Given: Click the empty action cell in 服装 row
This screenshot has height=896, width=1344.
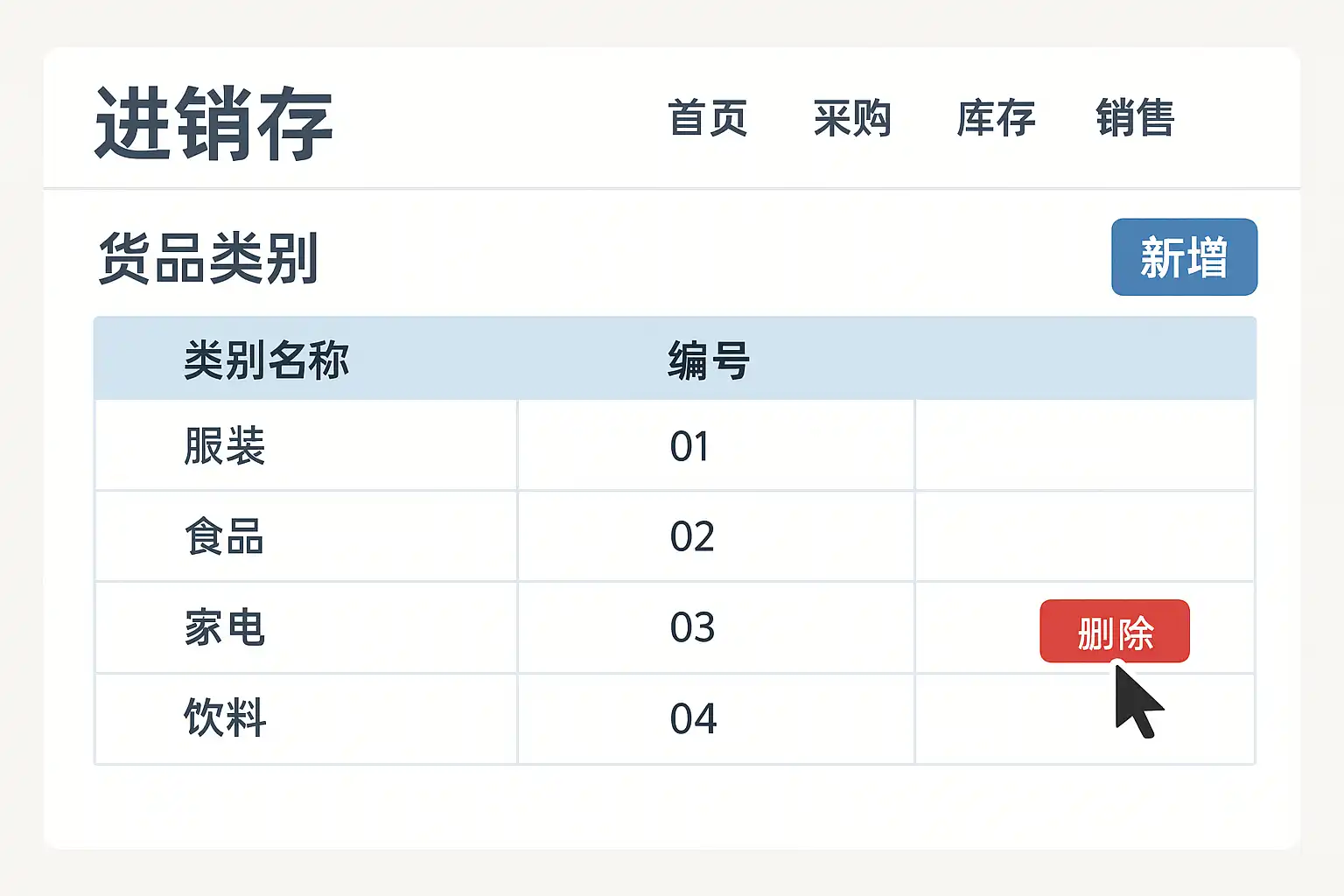Looking at the screenshot, I should pos(1084,446).
